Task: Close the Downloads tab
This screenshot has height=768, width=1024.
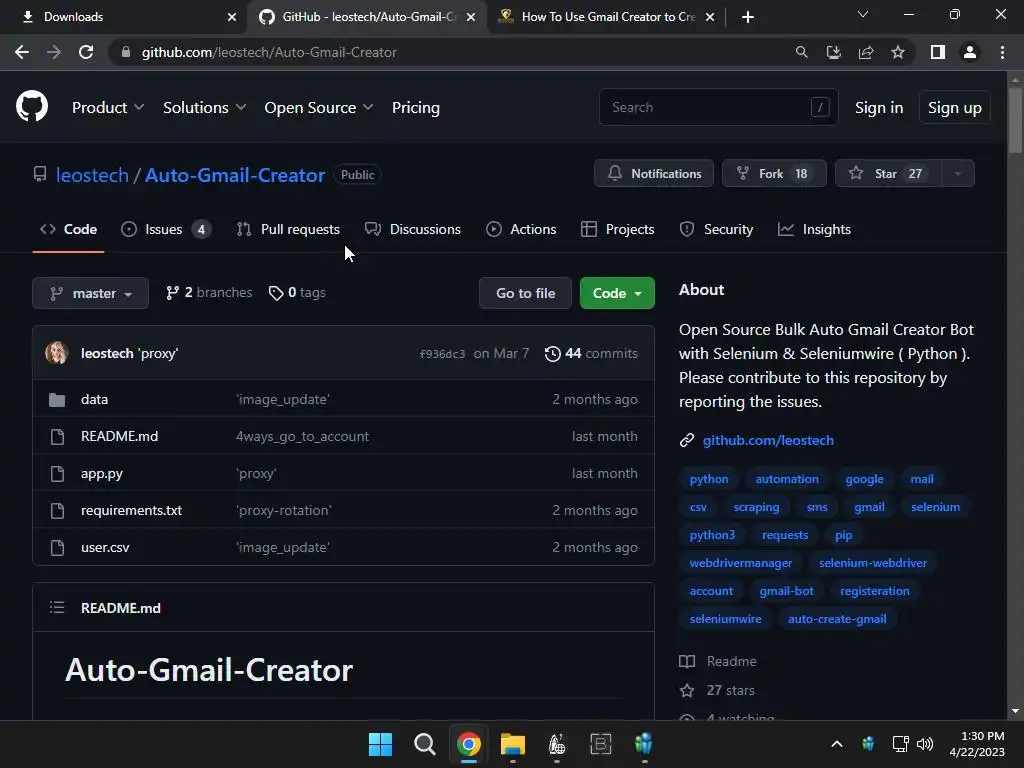Action: (232, 17)
